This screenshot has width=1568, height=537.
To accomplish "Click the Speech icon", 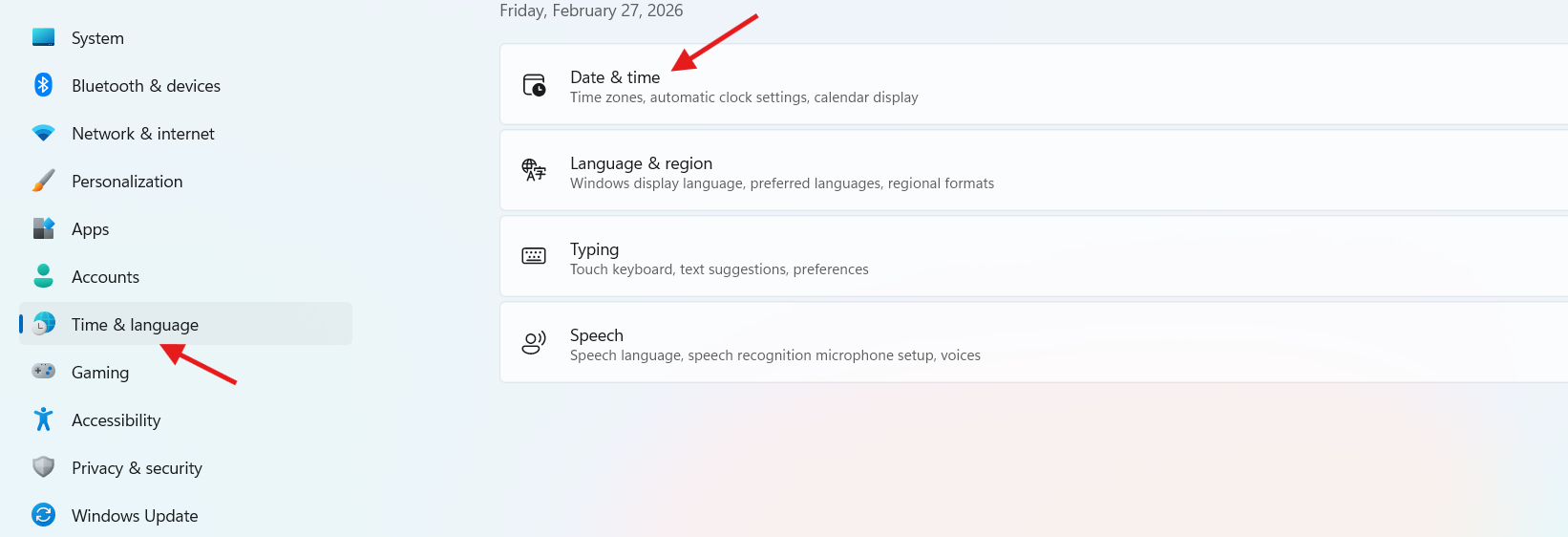I will pos(535,343).
